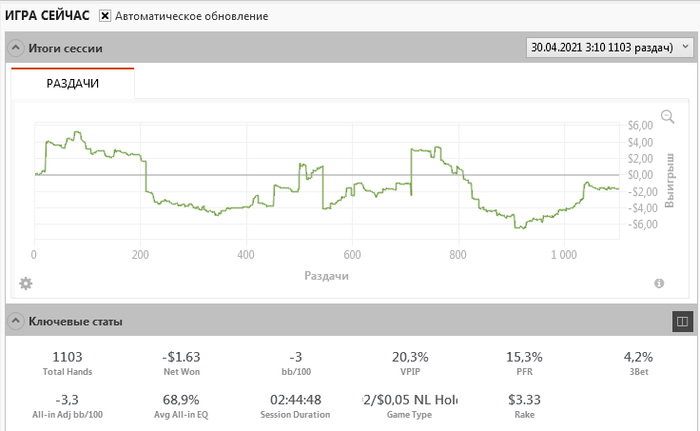700x431 pixels.
Task: Toggle Автоматическое обновление checkbox
Action: coord(105,17)
